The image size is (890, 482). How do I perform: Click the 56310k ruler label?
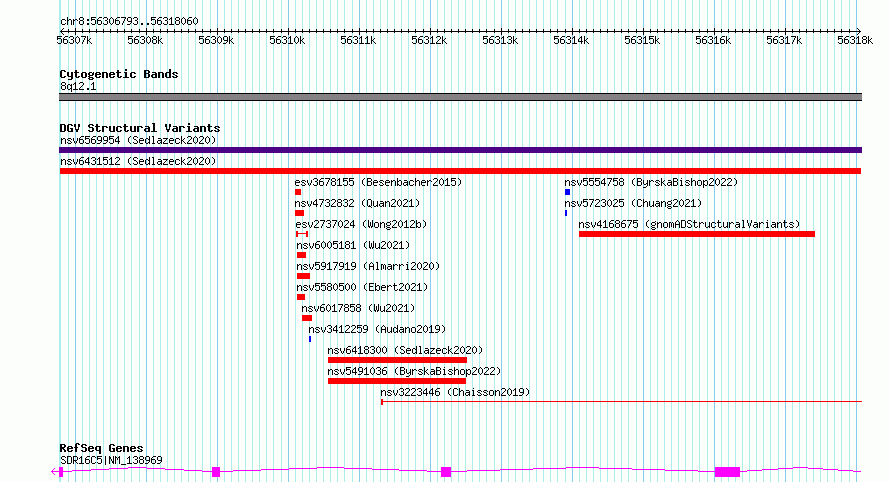(287, 40)
